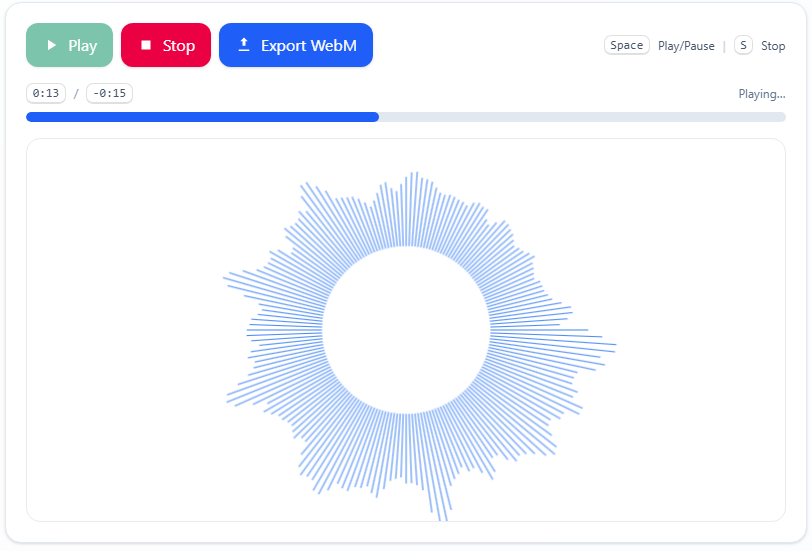Screen dimensions: 812x551
Task: Click the Play/Pause hint label
Action: 686,46
